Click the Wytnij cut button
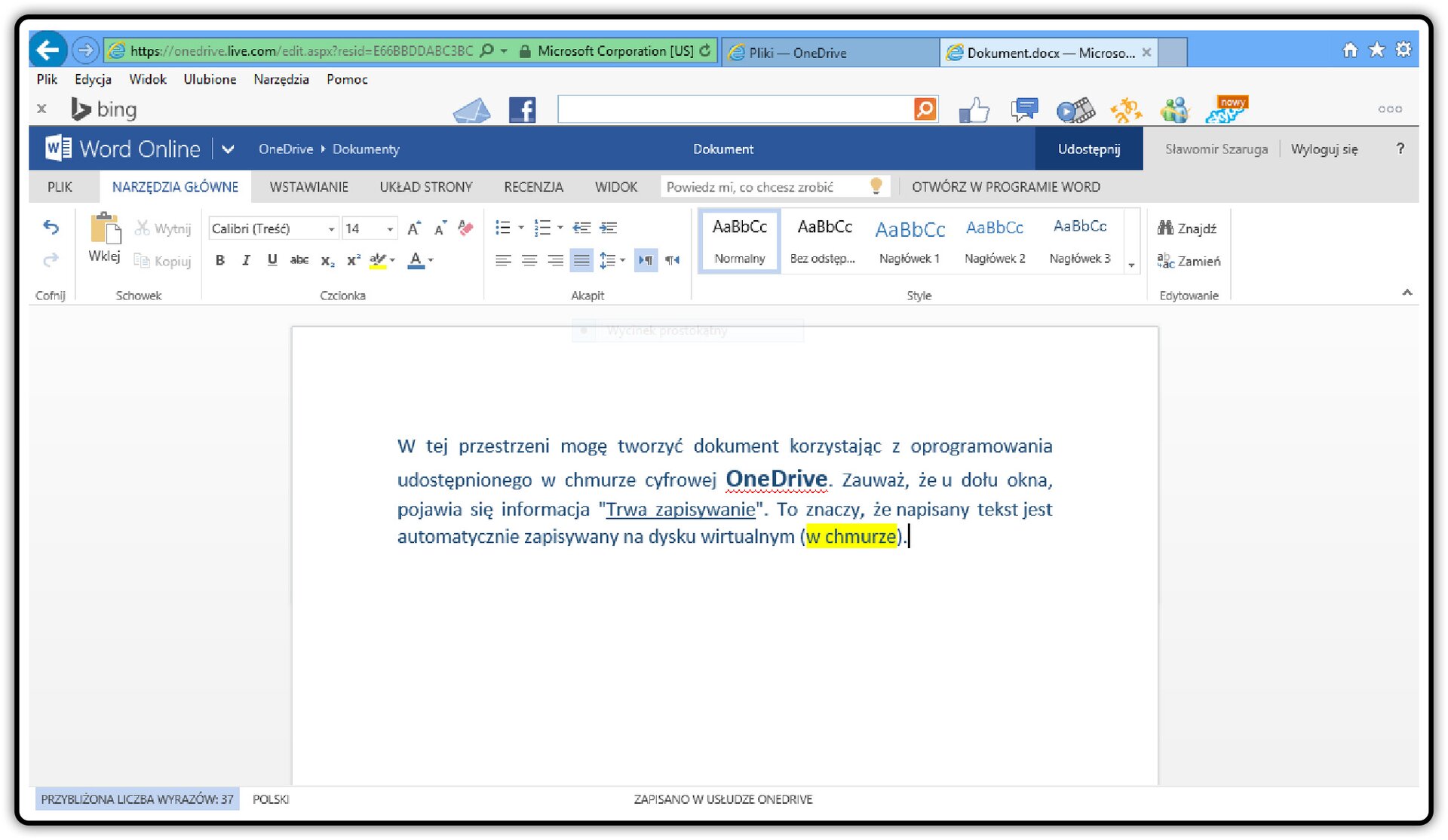The width and height of the screenshot is (1448, 840). click(163, 228)
